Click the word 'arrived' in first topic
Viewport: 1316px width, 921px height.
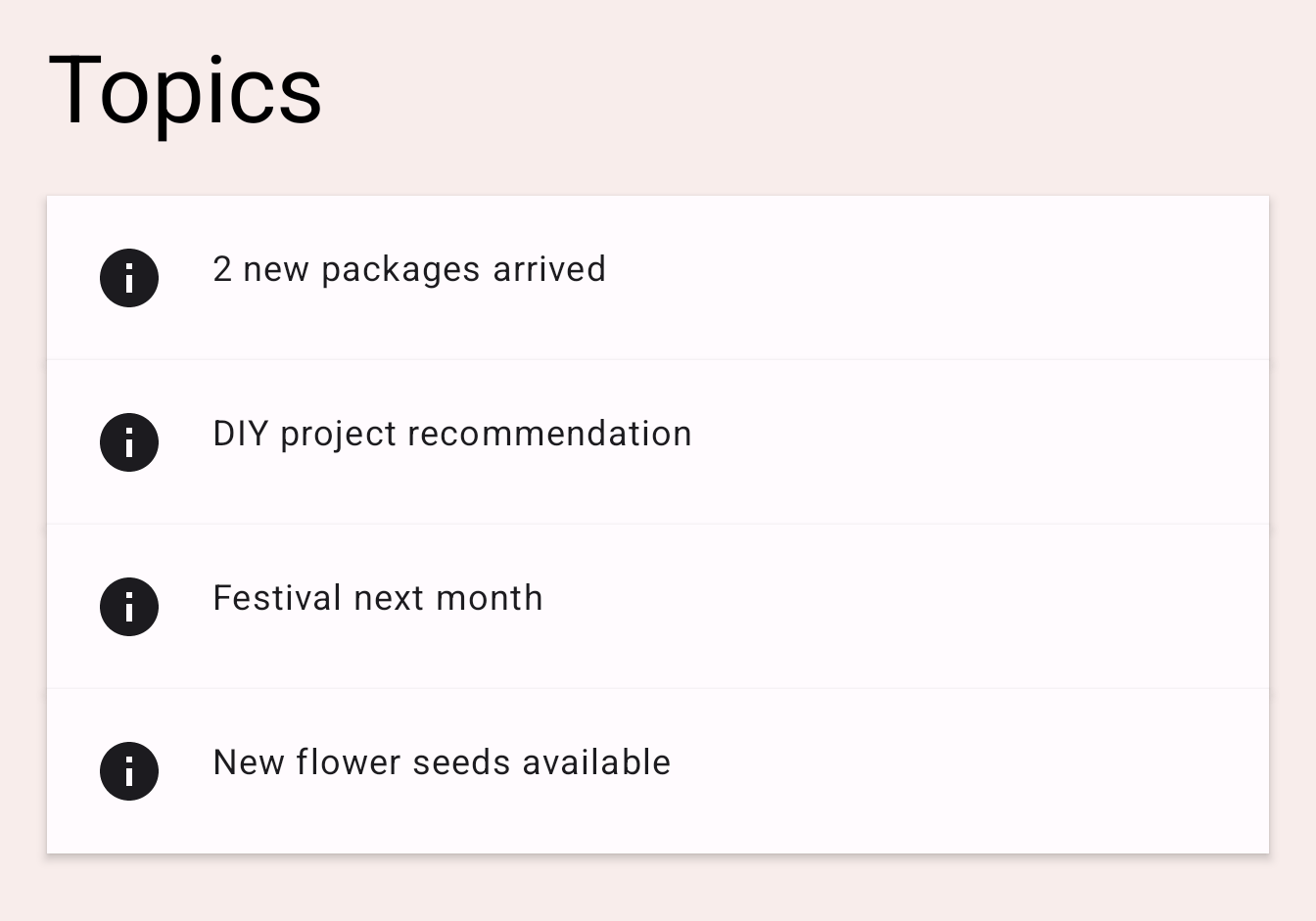click(x=549, y=269)
